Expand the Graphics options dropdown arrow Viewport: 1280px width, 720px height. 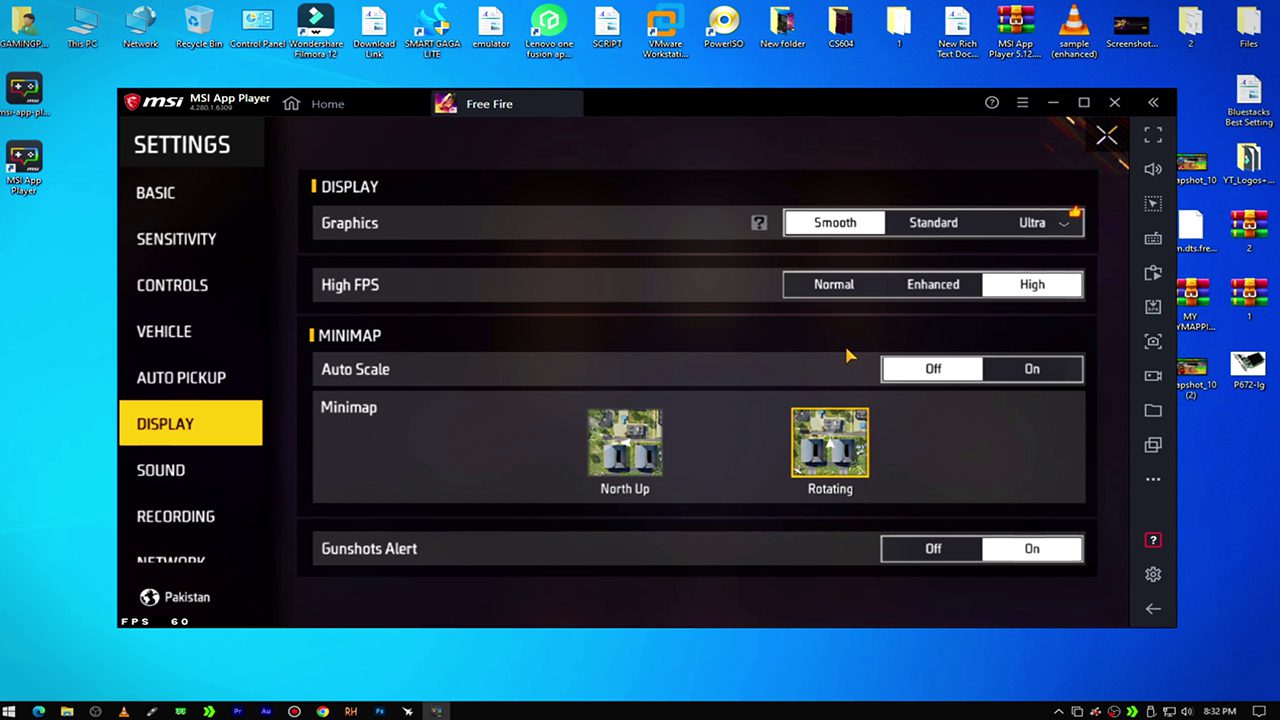click(x=1065, y=224)
